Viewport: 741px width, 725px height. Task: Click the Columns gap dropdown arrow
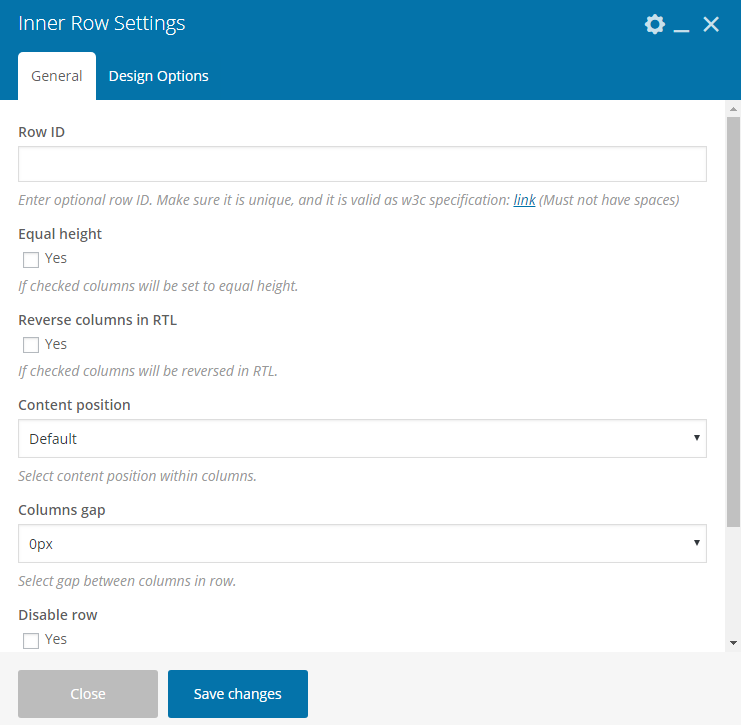tap(697, 543)
